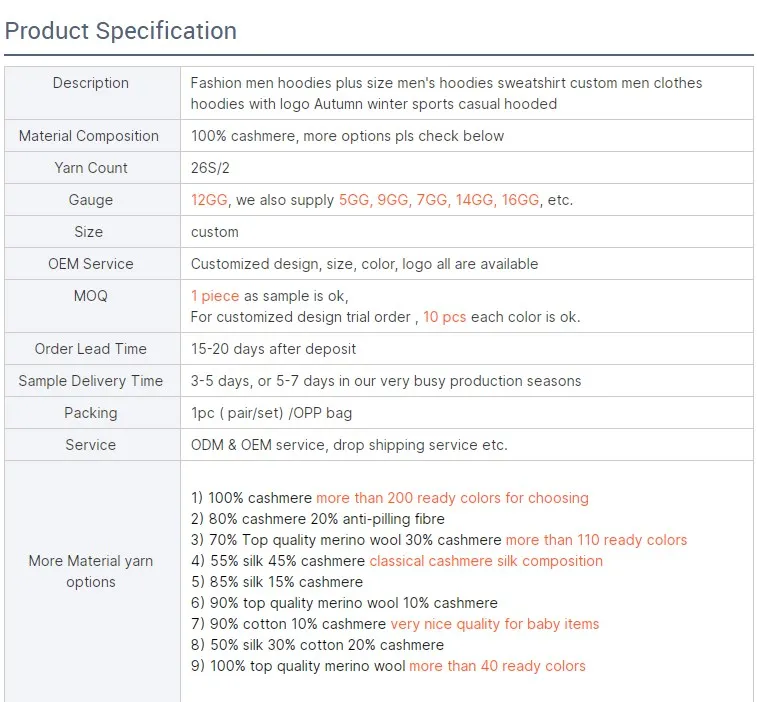Click the Order Lead Time label
This screenshot has width=757, height=702.
click(x=90, y=349)
